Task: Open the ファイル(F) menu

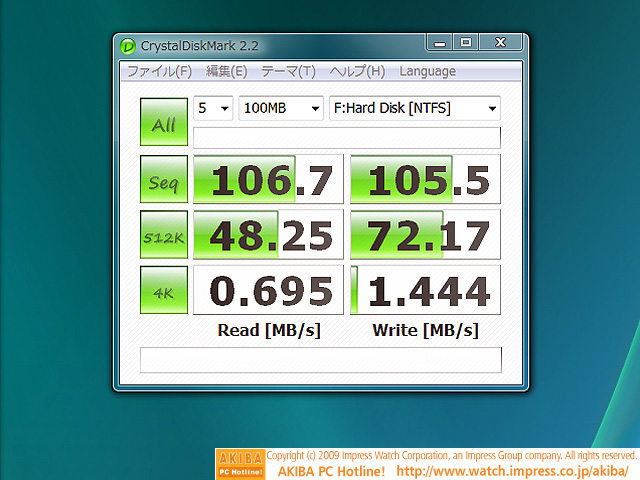Action: pos(159,71)
